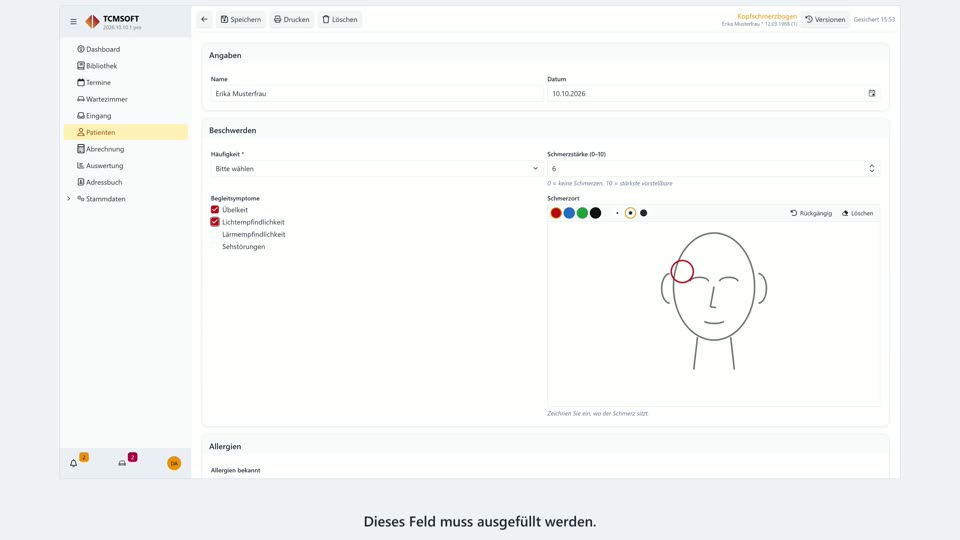Expand the Stammdaten chevron
The width and height of the screenshot is (960, 540).
(x=69, y=198)
